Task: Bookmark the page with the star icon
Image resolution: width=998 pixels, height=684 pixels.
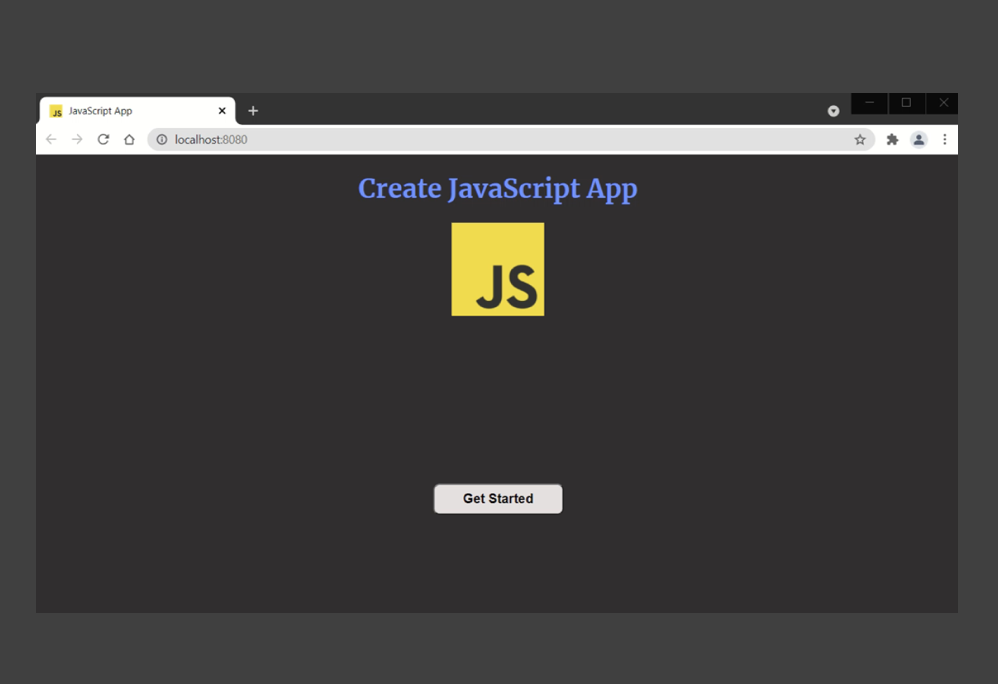Action: click(x=860, y=139)
